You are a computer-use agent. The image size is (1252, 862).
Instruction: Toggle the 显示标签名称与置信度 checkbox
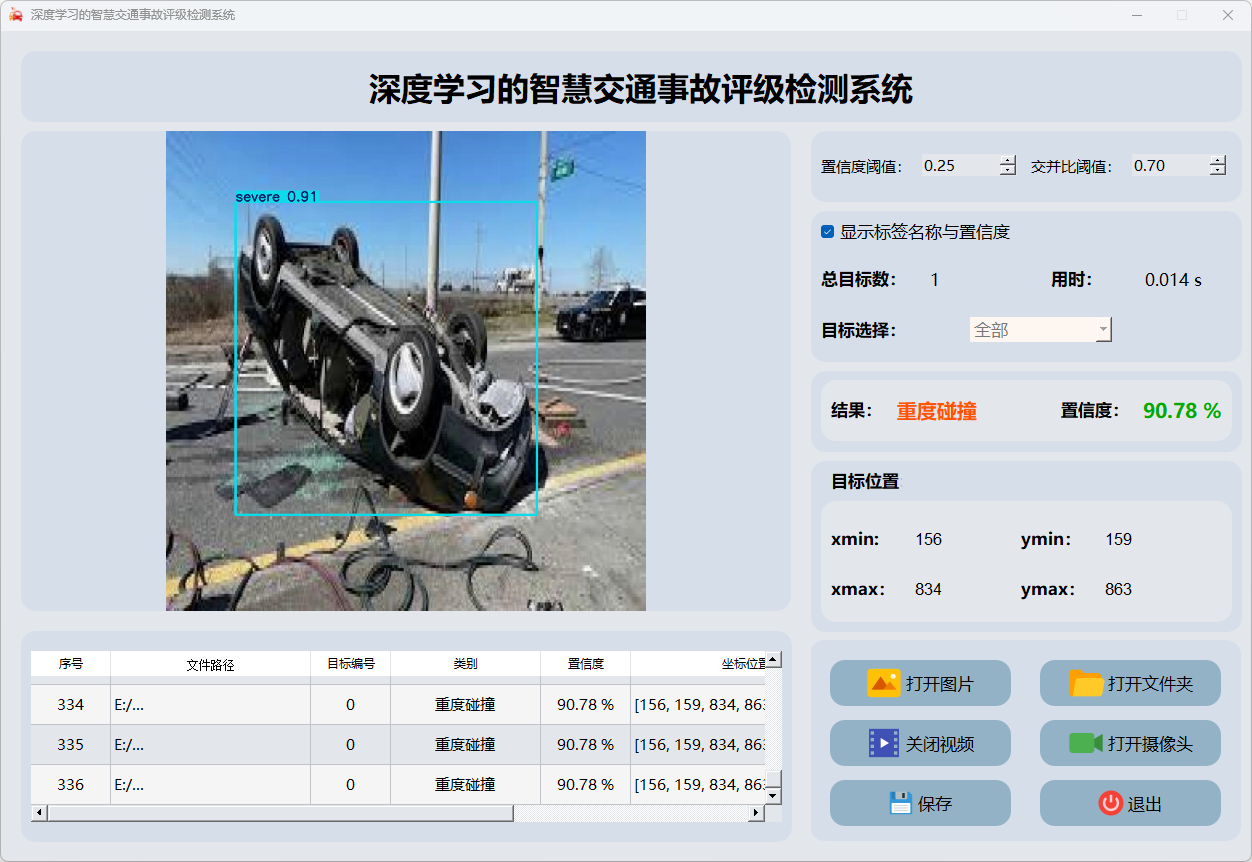[828, 232]
